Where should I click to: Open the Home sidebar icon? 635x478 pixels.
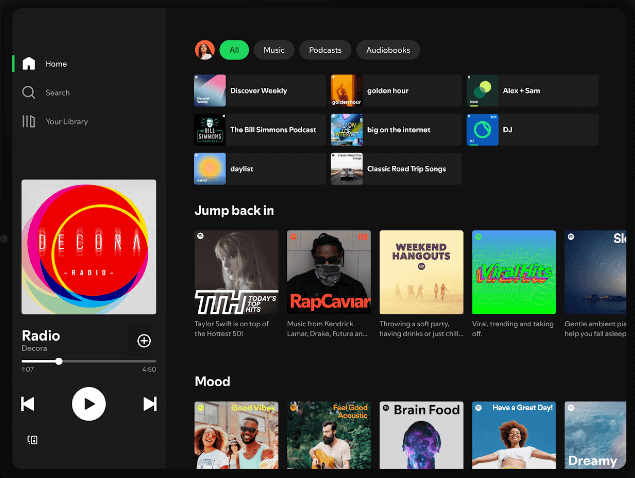(x=29, y=64)
